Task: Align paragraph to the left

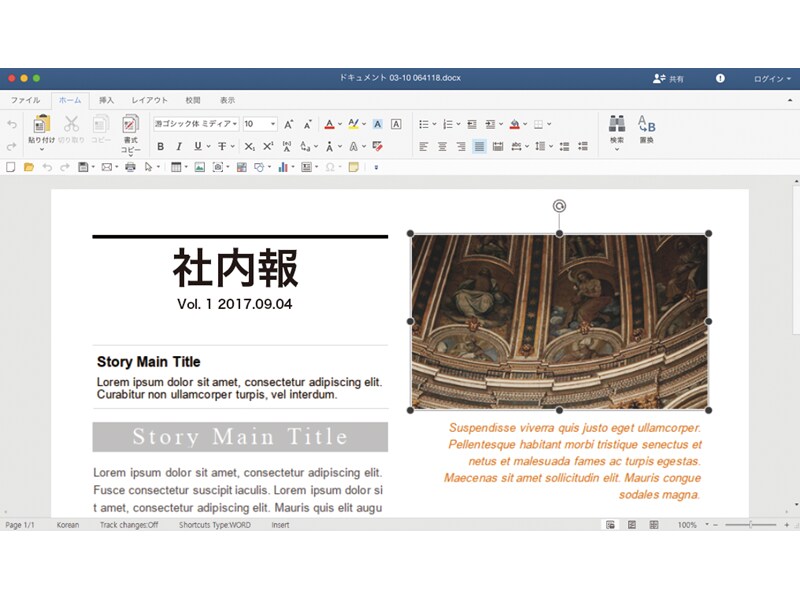Action: [x=423, y=147]
